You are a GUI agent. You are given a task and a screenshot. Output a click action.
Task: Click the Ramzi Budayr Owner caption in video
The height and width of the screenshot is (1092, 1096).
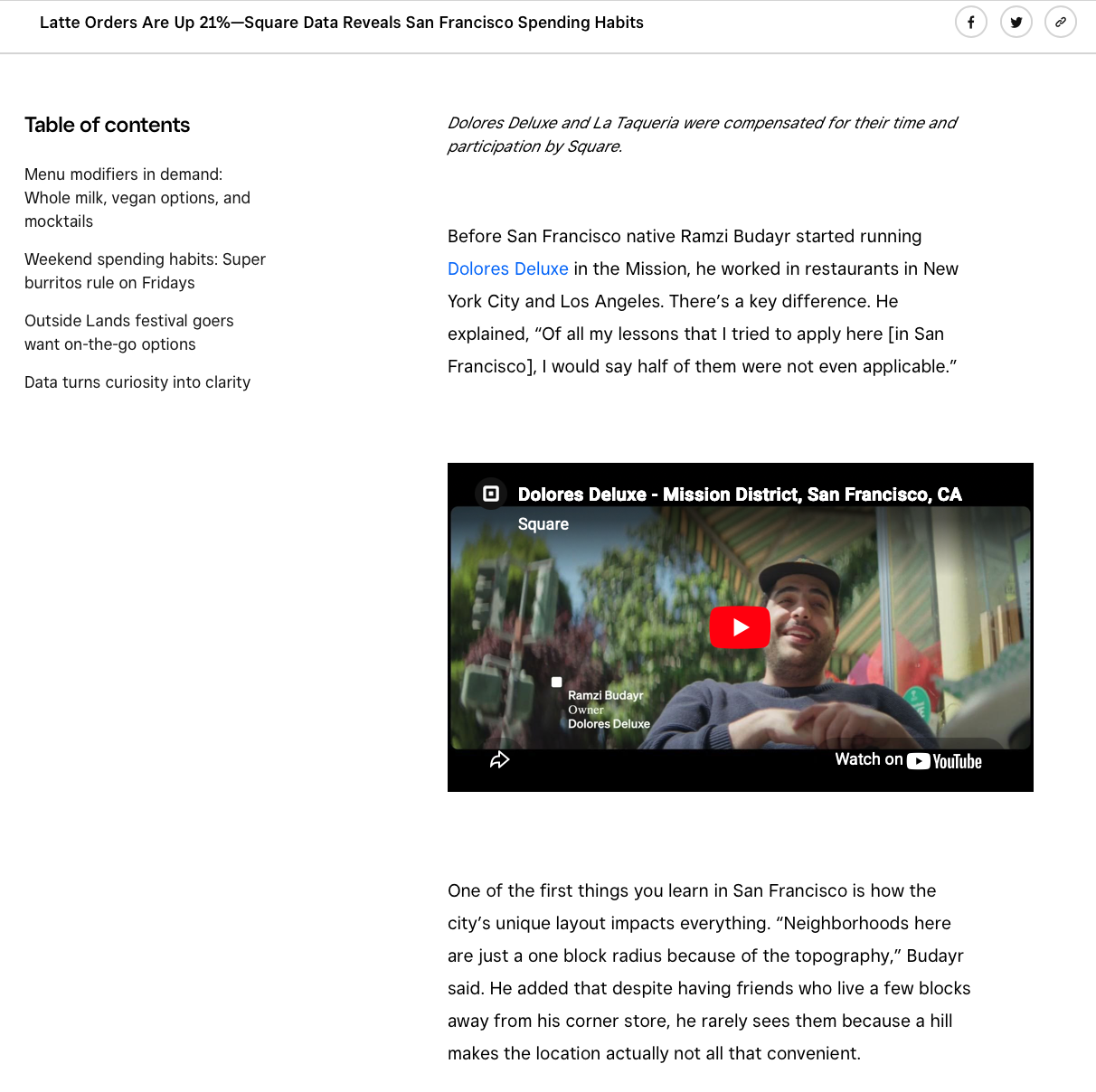tap(609, 710)
